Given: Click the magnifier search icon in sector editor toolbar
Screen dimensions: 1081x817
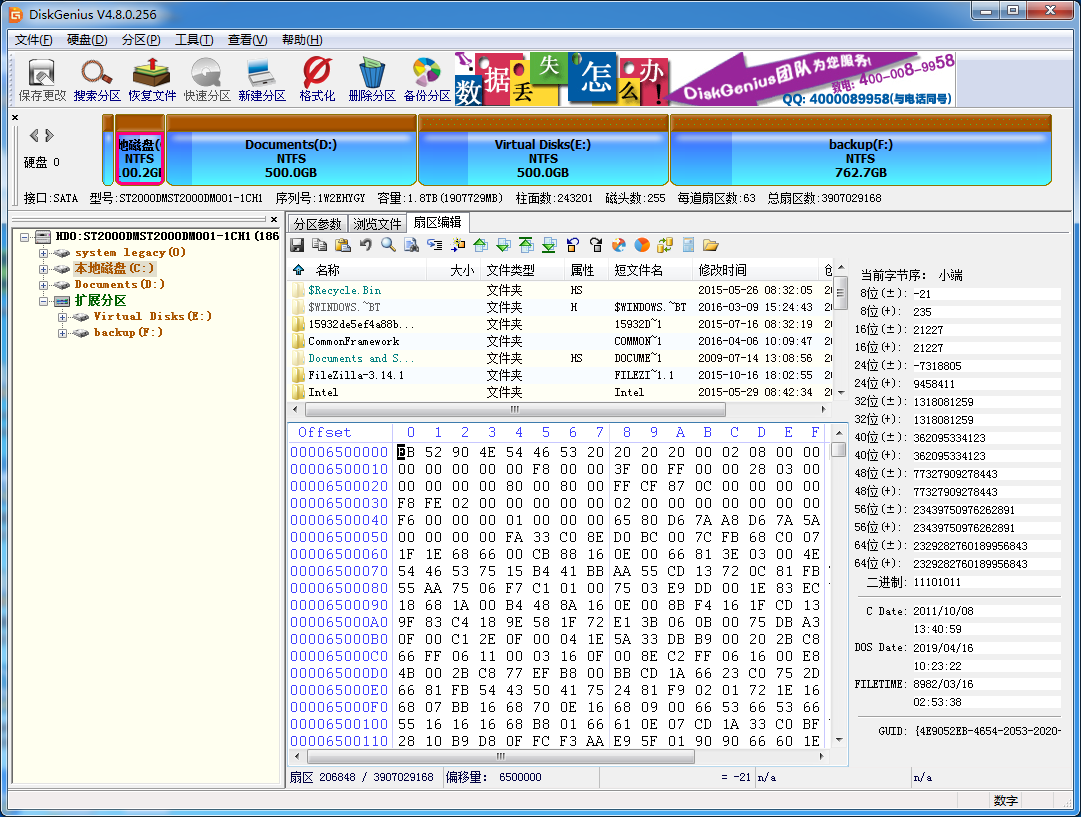Looking at the screenshot, I should click(387, 245).
